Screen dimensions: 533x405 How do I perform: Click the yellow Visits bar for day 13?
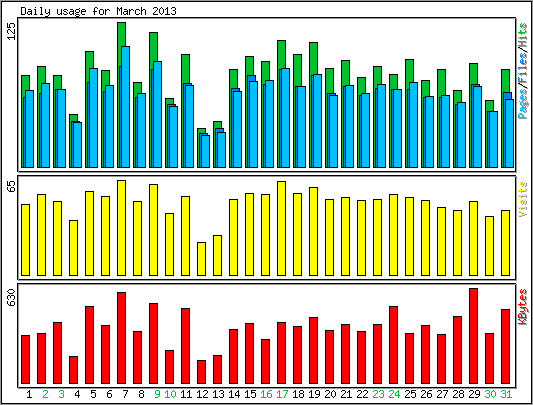(218, 255)
